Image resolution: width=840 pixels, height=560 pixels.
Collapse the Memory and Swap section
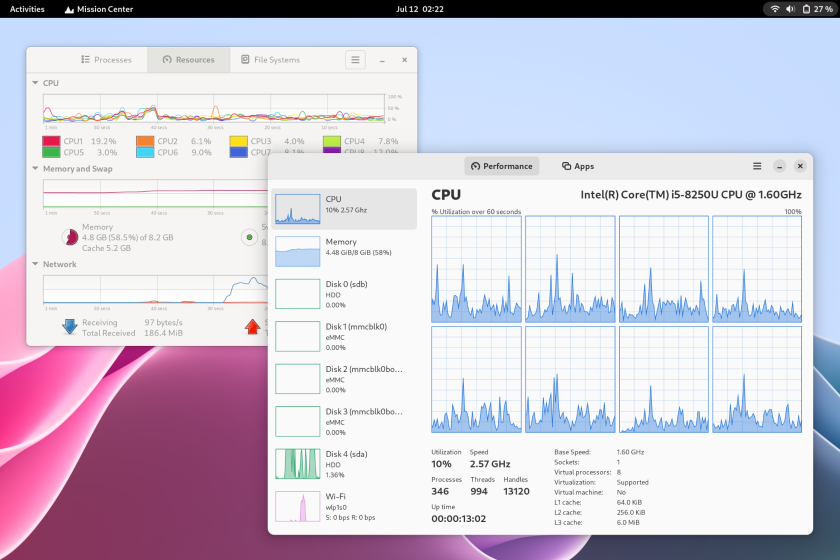pos(36,169)
